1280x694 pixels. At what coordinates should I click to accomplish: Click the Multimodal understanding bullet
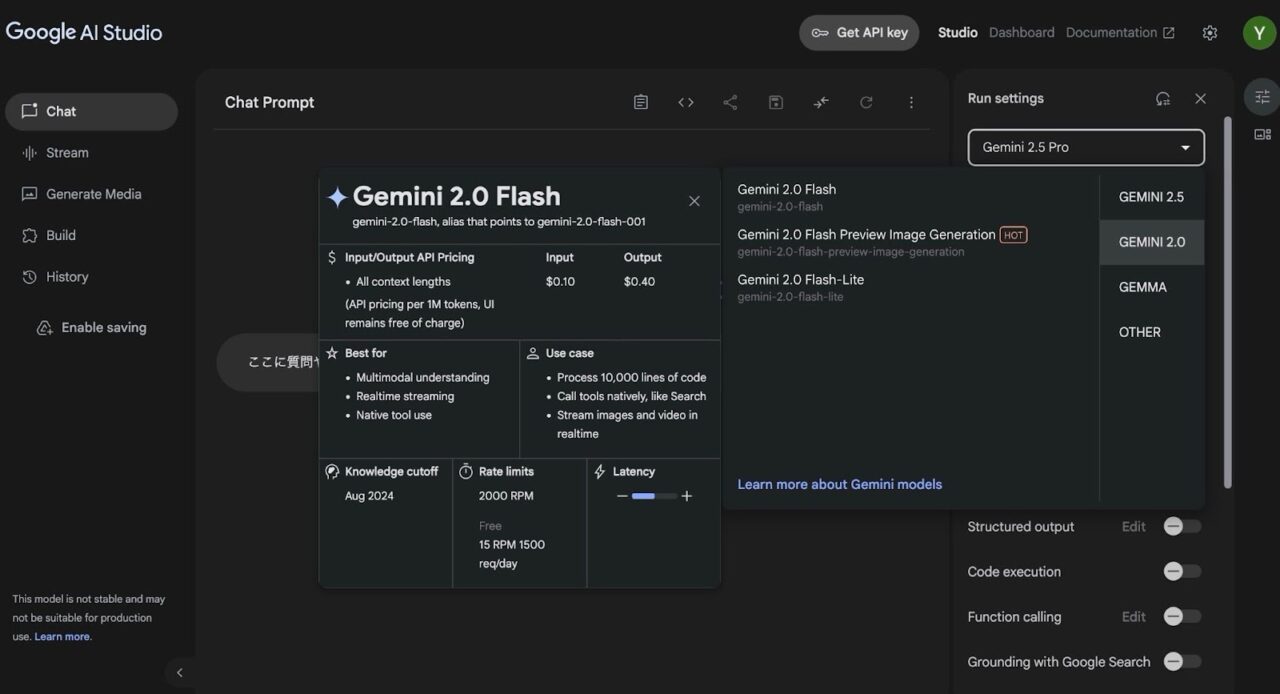[x=423, y=378]
